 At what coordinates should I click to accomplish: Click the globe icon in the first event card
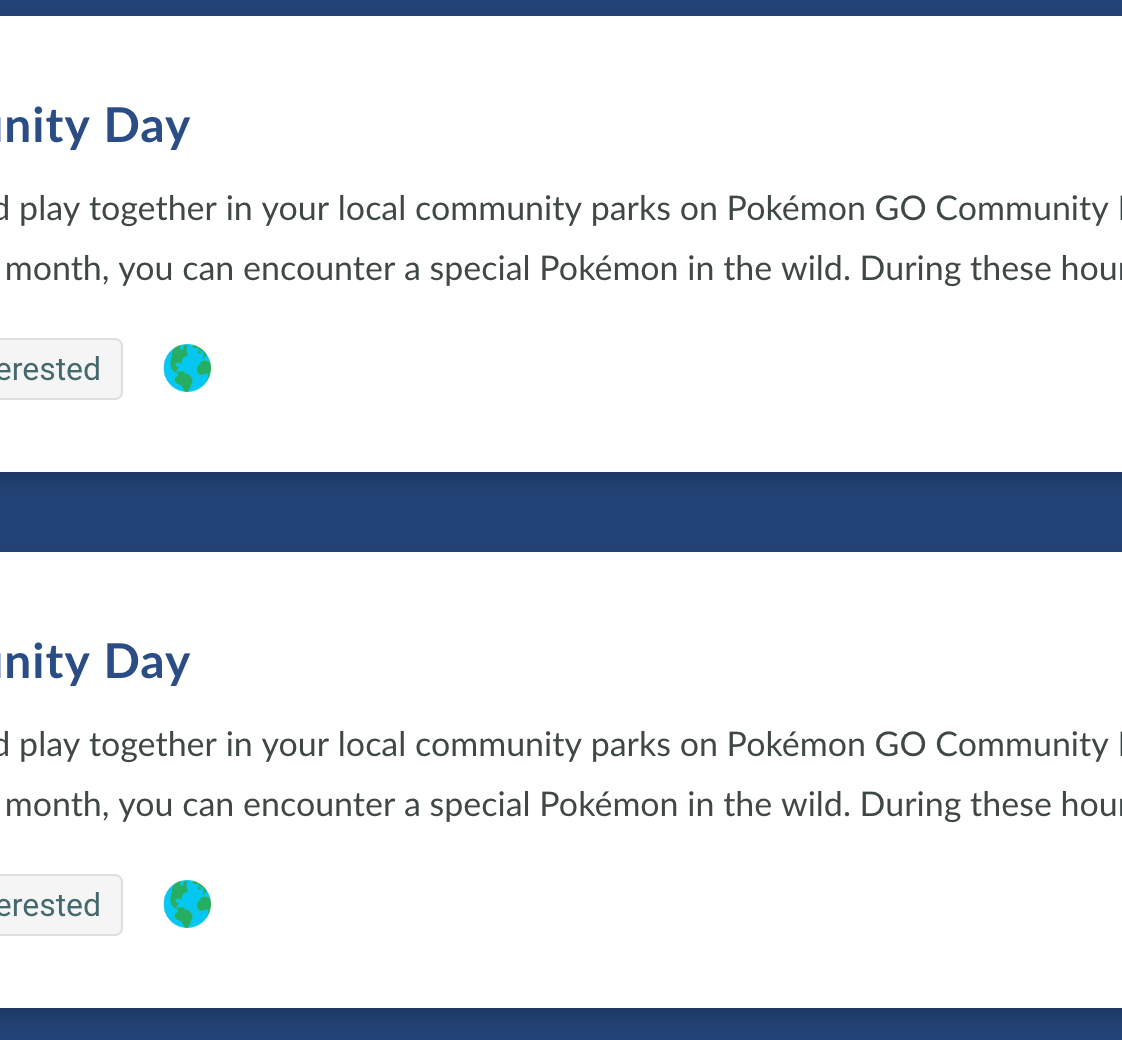187,368
